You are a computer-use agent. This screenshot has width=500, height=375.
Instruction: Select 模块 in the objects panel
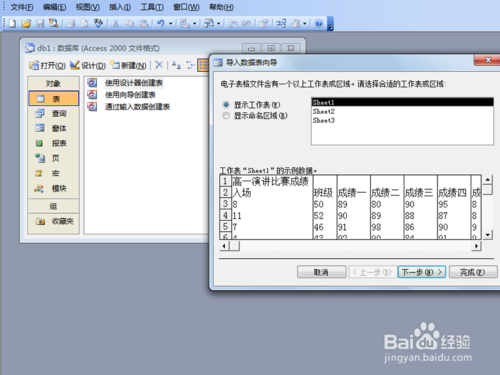tap(54, 188)
